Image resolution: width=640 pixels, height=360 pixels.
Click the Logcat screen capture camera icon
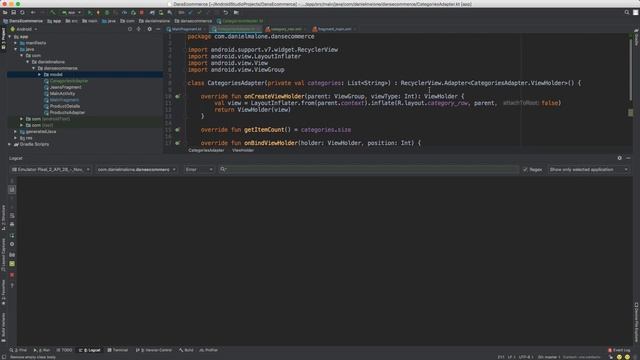[x=12, y=255]
